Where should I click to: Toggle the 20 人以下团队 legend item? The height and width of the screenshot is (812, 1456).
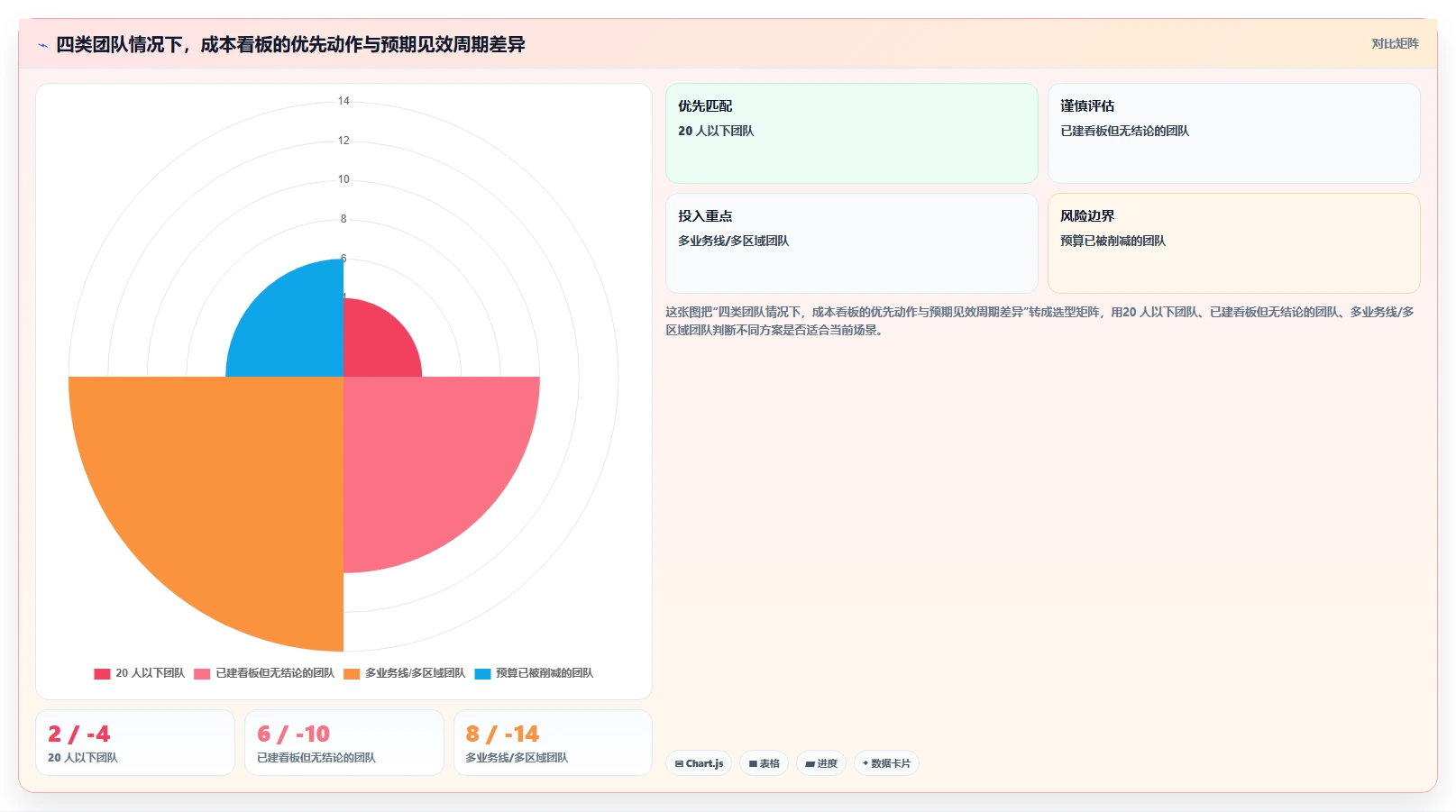coord(139,673)
